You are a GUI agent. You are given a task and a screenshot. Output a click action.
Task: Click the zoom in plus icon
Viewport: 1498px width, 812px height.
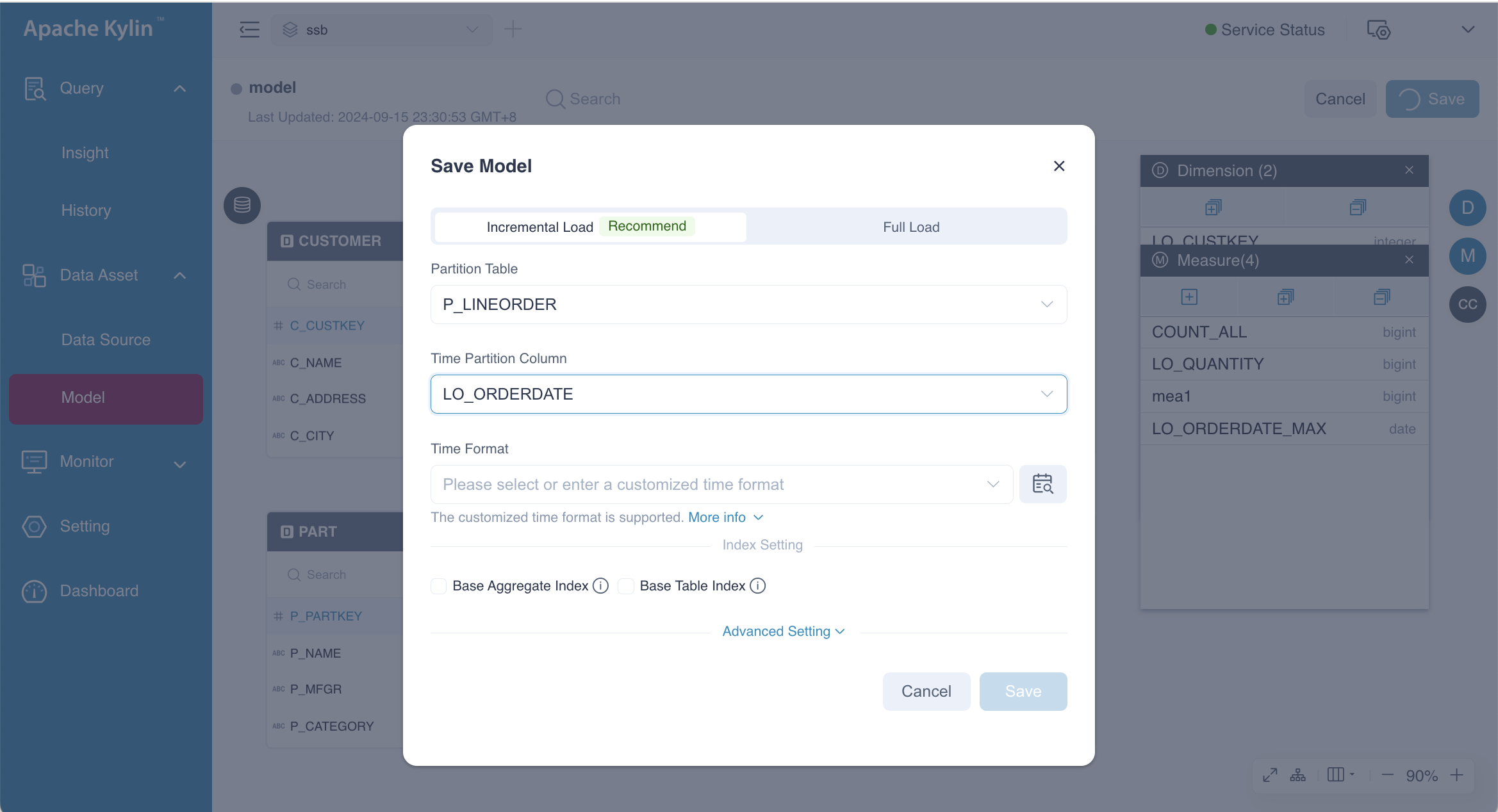[x=1457, y=775]
